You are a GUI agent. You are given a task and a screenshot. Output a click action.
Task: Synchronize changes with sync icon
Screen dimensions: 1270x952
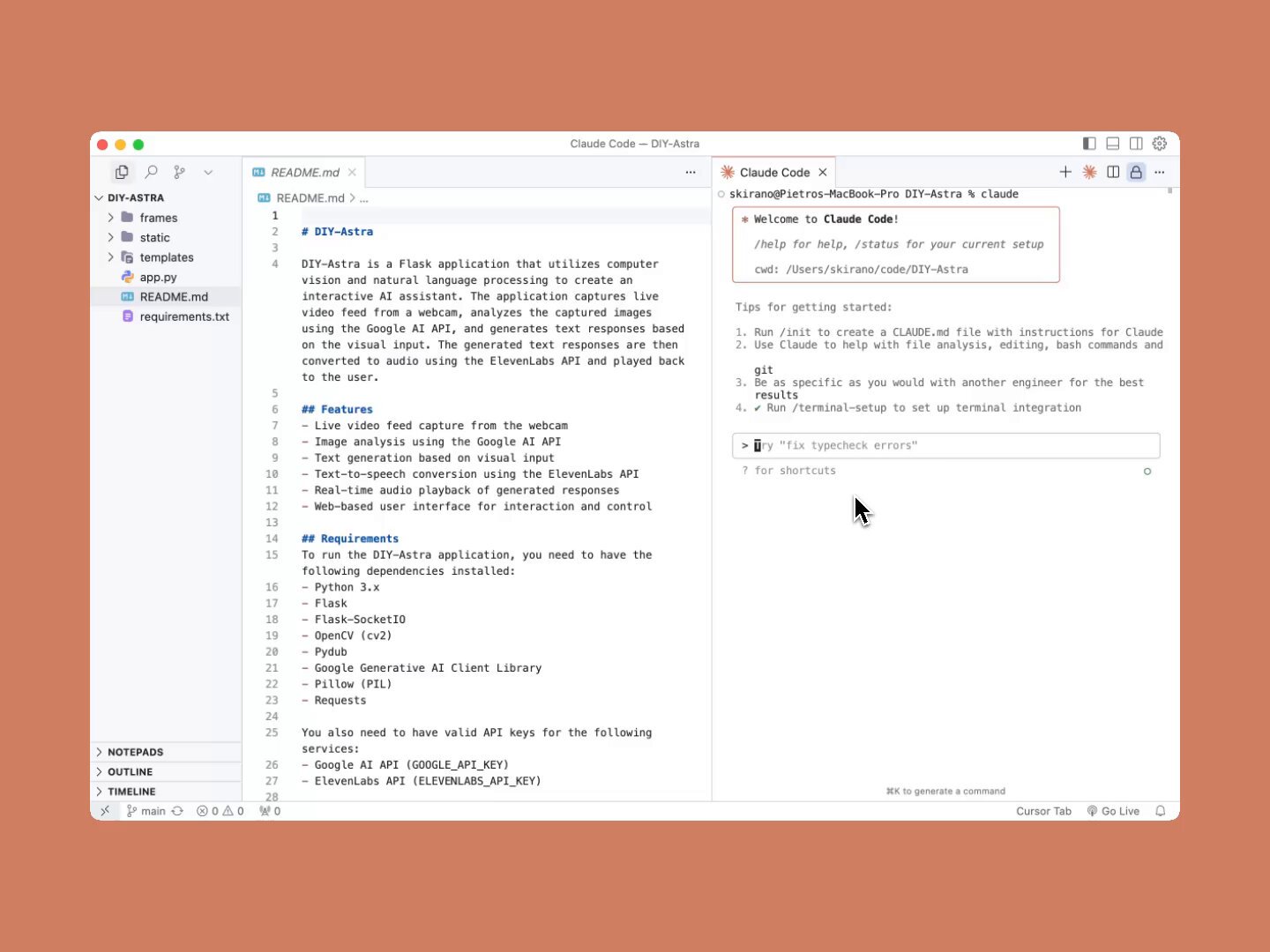tap(177, 811)
